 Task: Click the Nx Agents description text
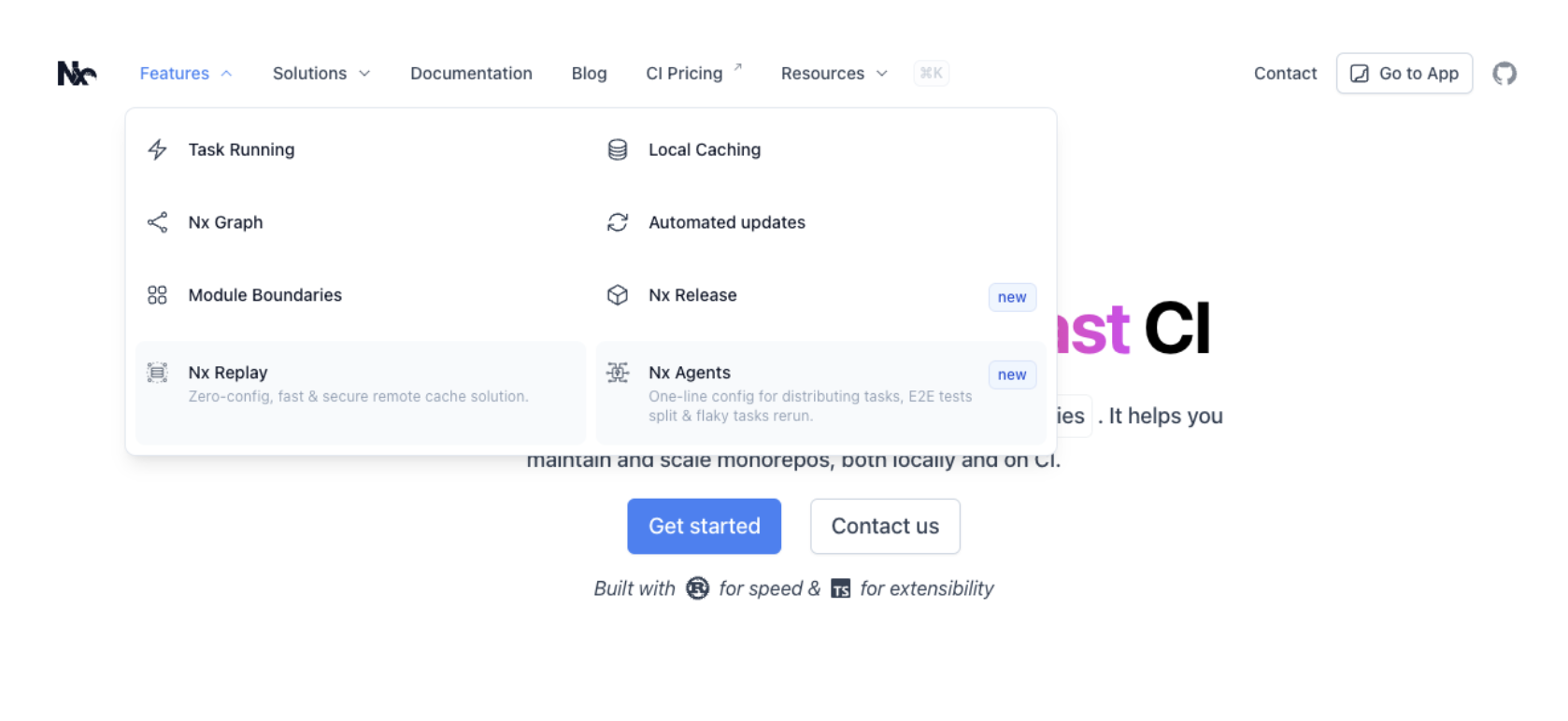point(810,406)
